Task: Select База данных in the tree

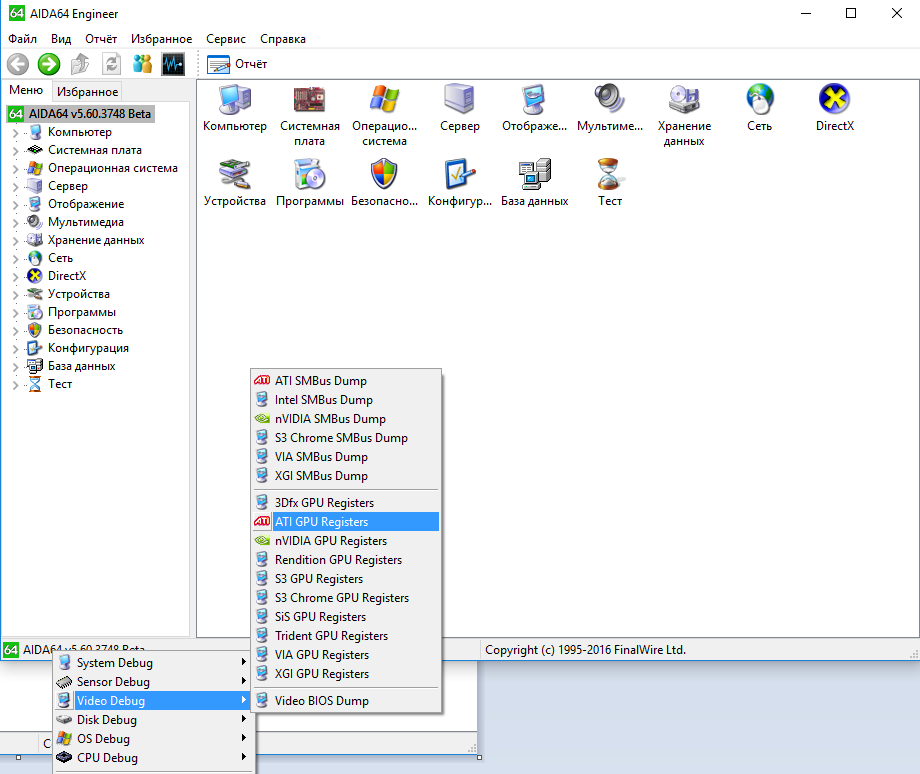Action: [x=82, y=366]
